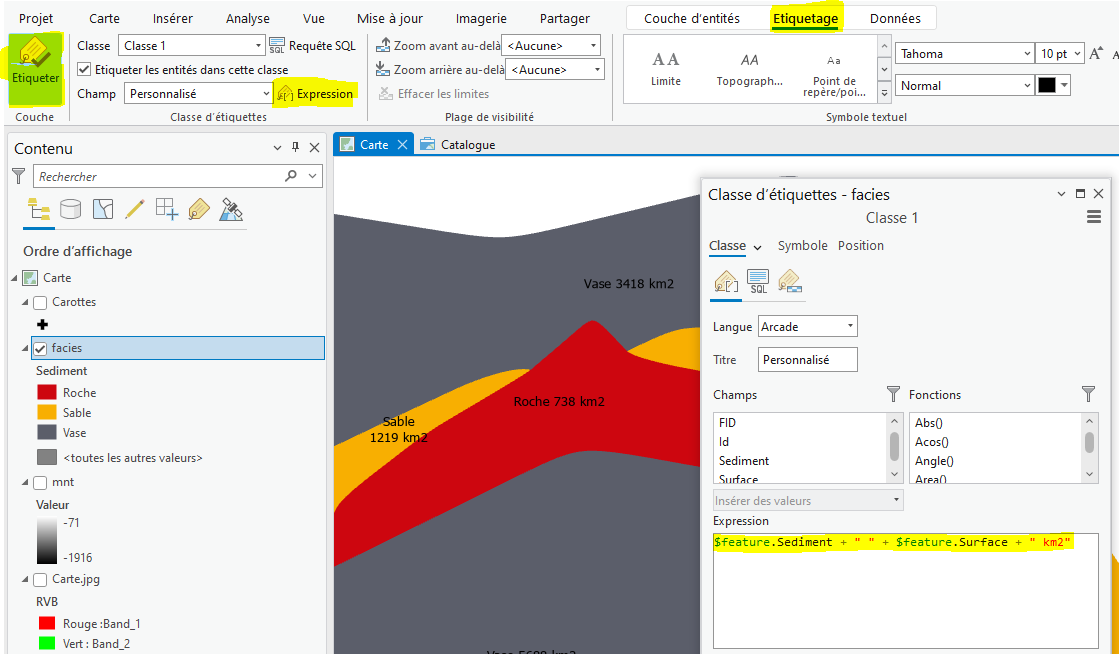Screen dimensions: 1119x654
Task: Select list by labeling tag icon
Action: pyautogui.click(x=199, y=209)
